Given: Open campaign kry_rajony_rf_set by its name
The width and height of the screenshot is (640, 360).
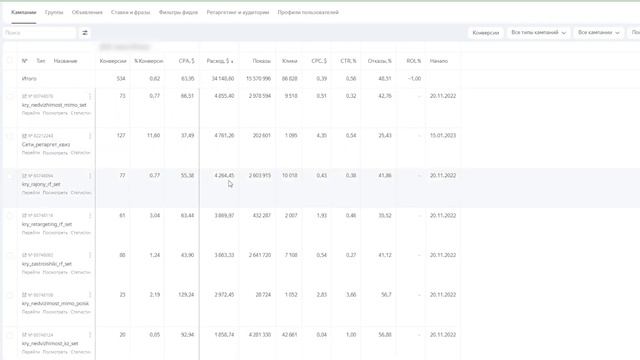Looking at the screenshot, I should point(41,184).
